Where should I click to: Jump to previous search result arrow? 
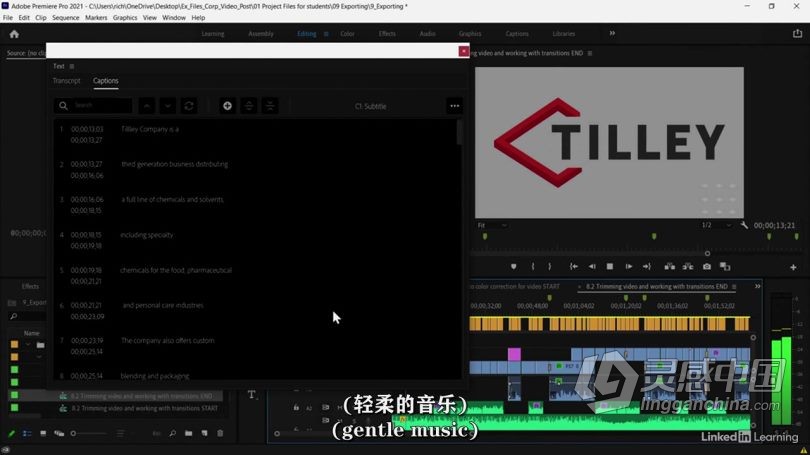tap(147, 106)
